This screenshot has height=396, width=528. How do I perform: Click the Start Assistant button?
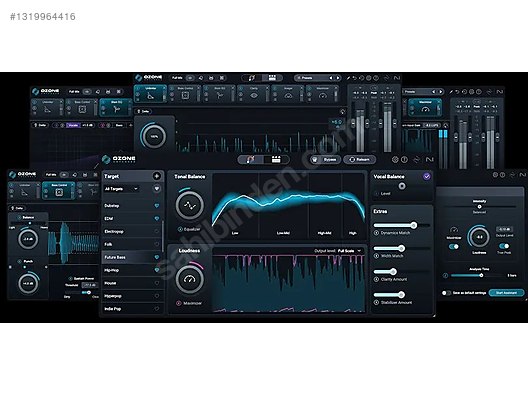coord(506,293)
